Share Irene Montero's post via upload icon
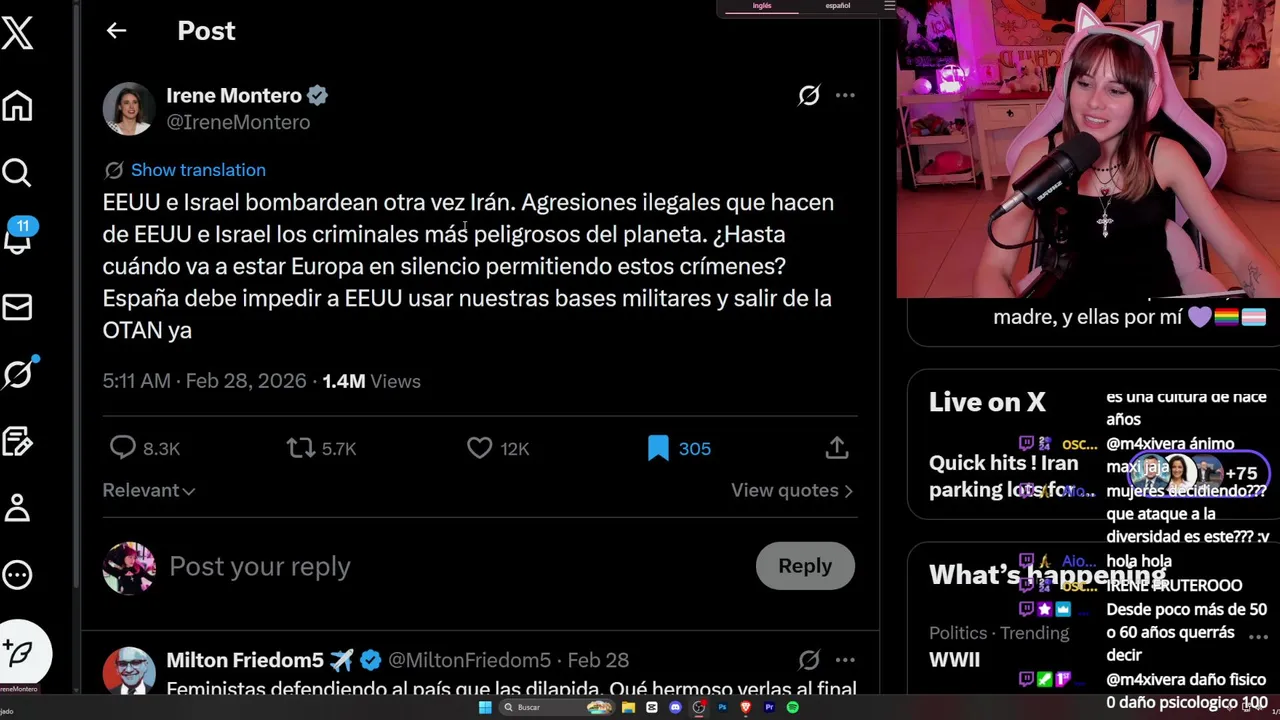The image size is (1280, 720). pyautogui.click(x=837, y=448)
